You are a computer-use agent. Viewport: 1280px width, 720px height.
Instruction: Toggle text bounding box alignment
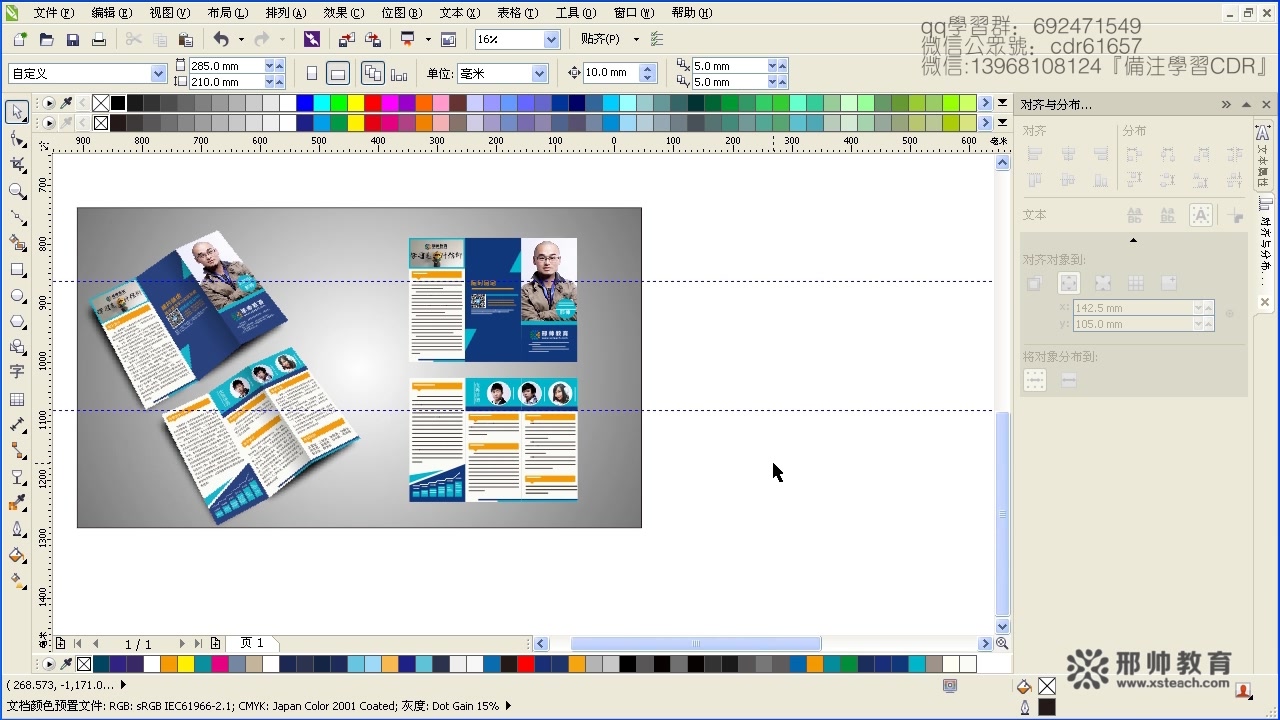coord(1201,215)
